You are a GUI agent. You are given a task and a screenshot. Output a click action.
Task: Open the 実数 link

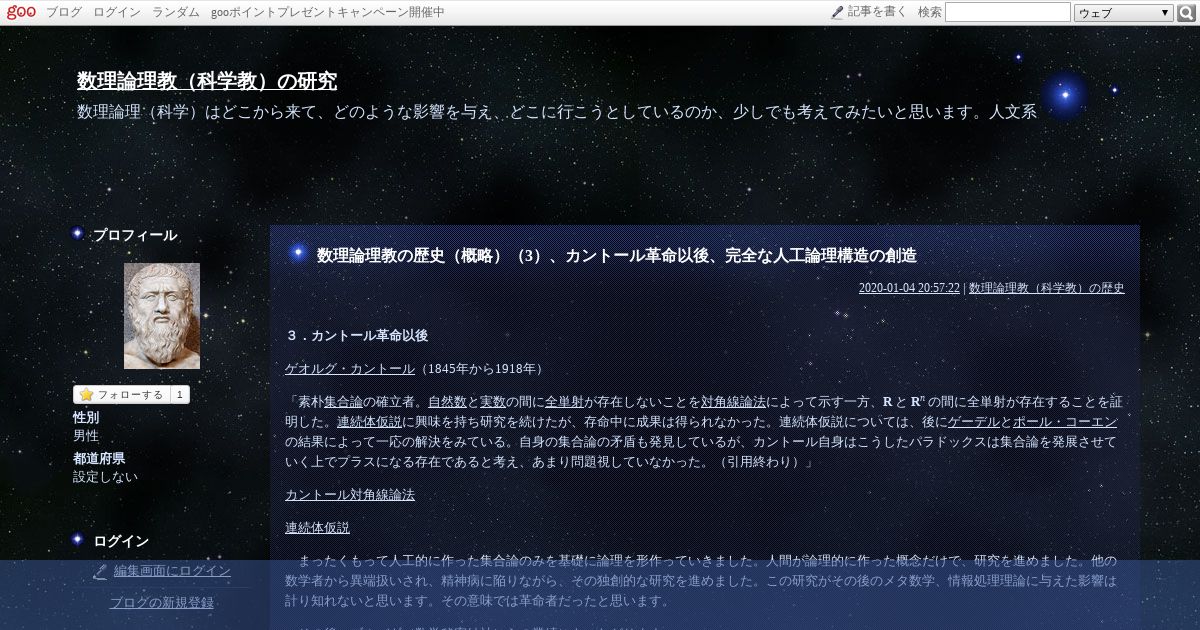point(493,402)
